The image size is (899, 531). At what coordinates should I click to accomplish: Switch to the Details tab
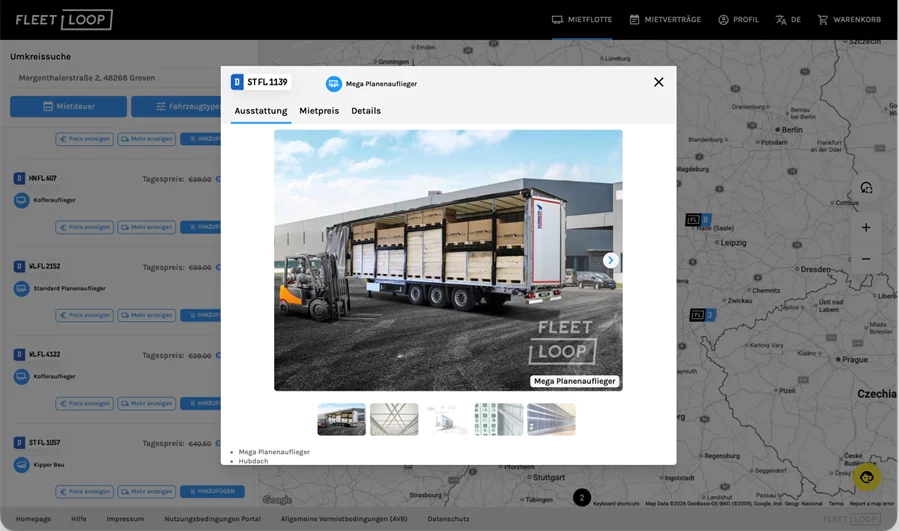(x=366, y=111)
